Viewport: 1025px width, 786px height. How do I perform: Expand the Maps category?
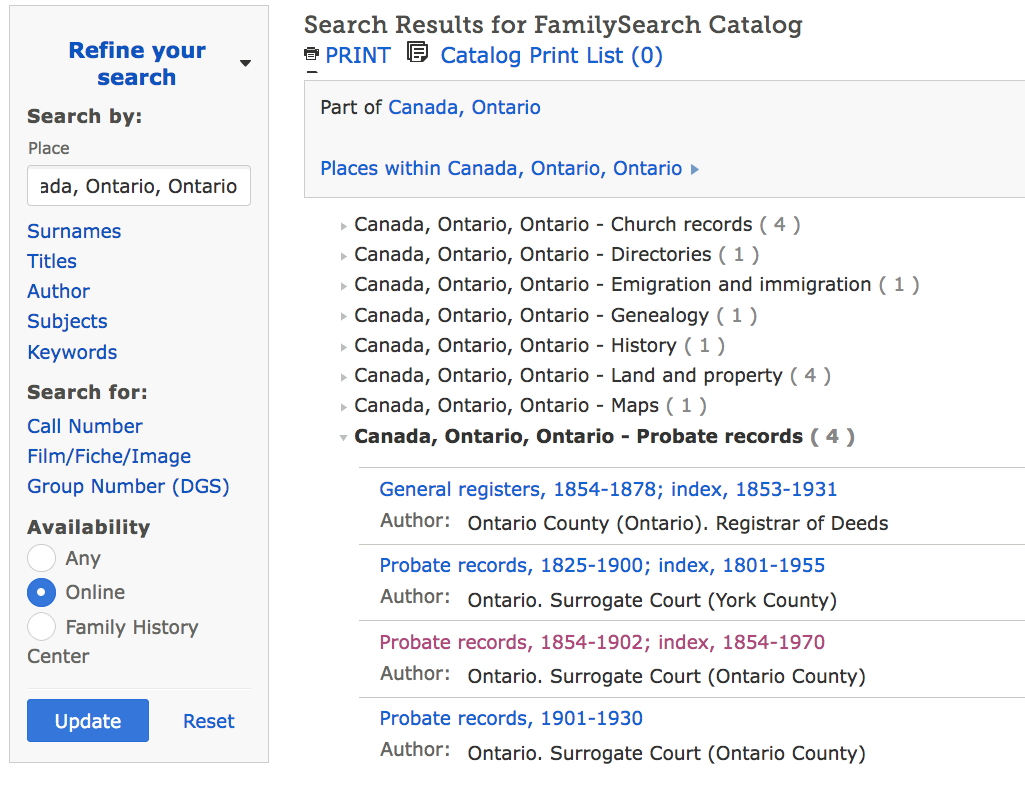pos(344,407)
